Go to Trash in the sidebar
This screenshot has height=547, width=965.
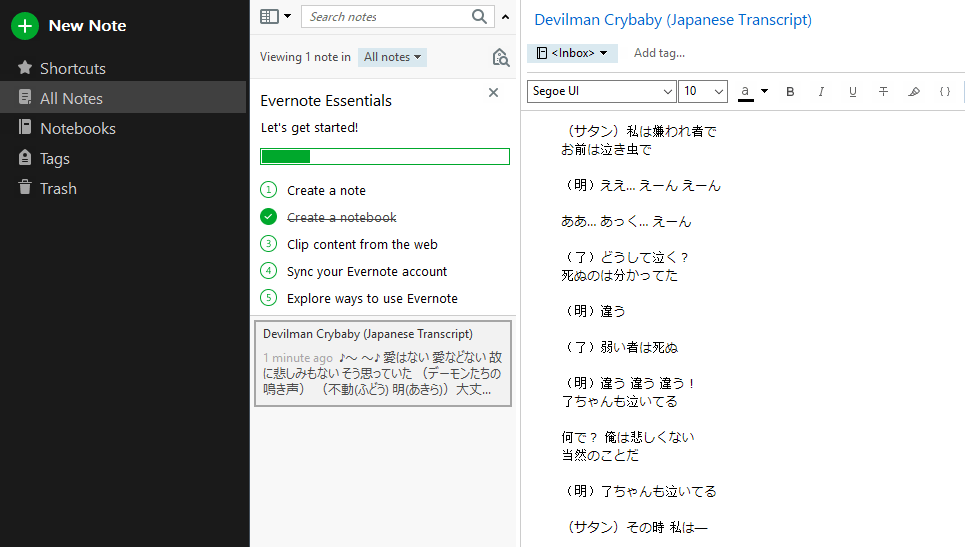click(x=58, y=188)
